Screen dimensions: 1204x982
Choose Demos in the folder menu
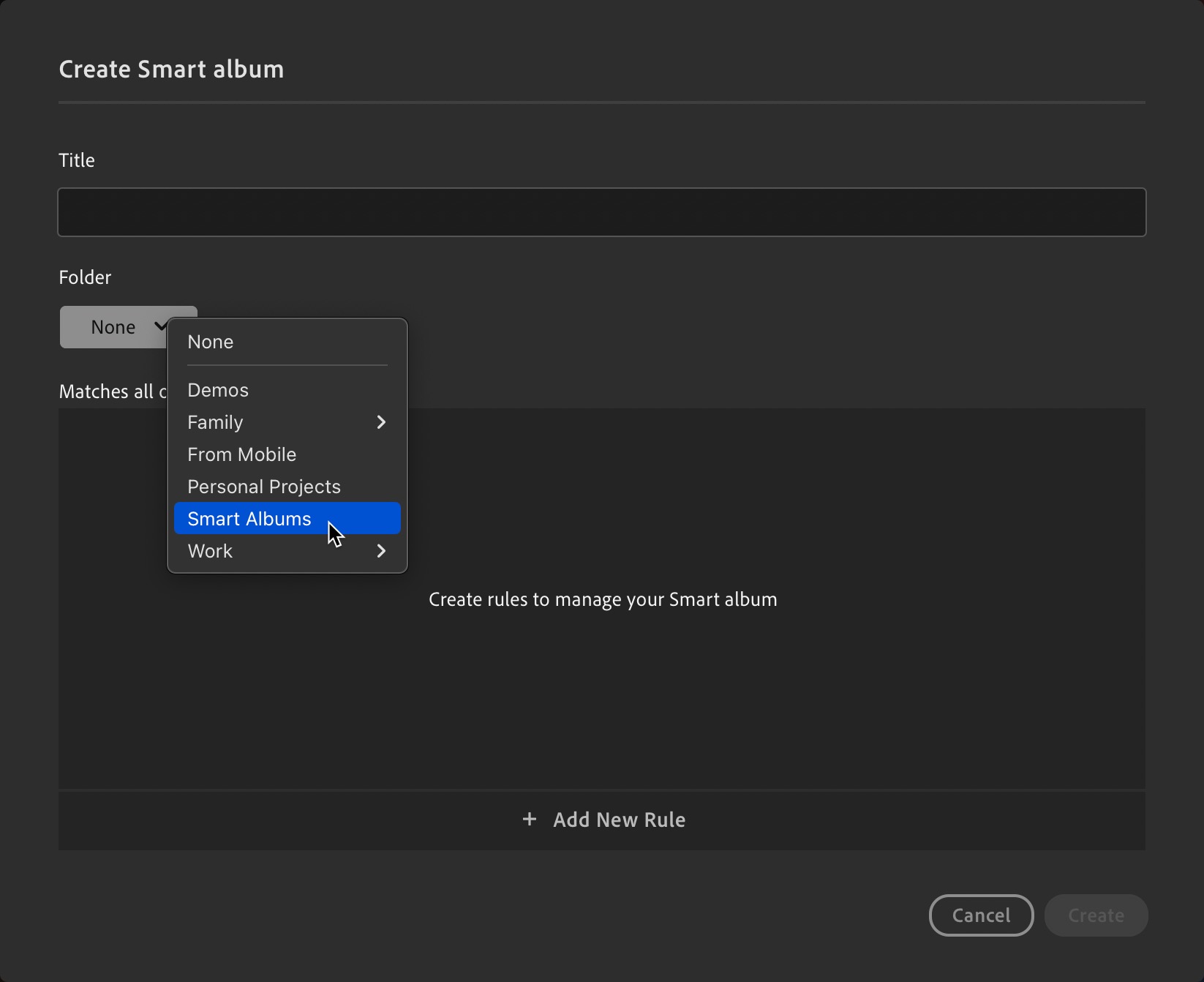[x=217, y=390]
